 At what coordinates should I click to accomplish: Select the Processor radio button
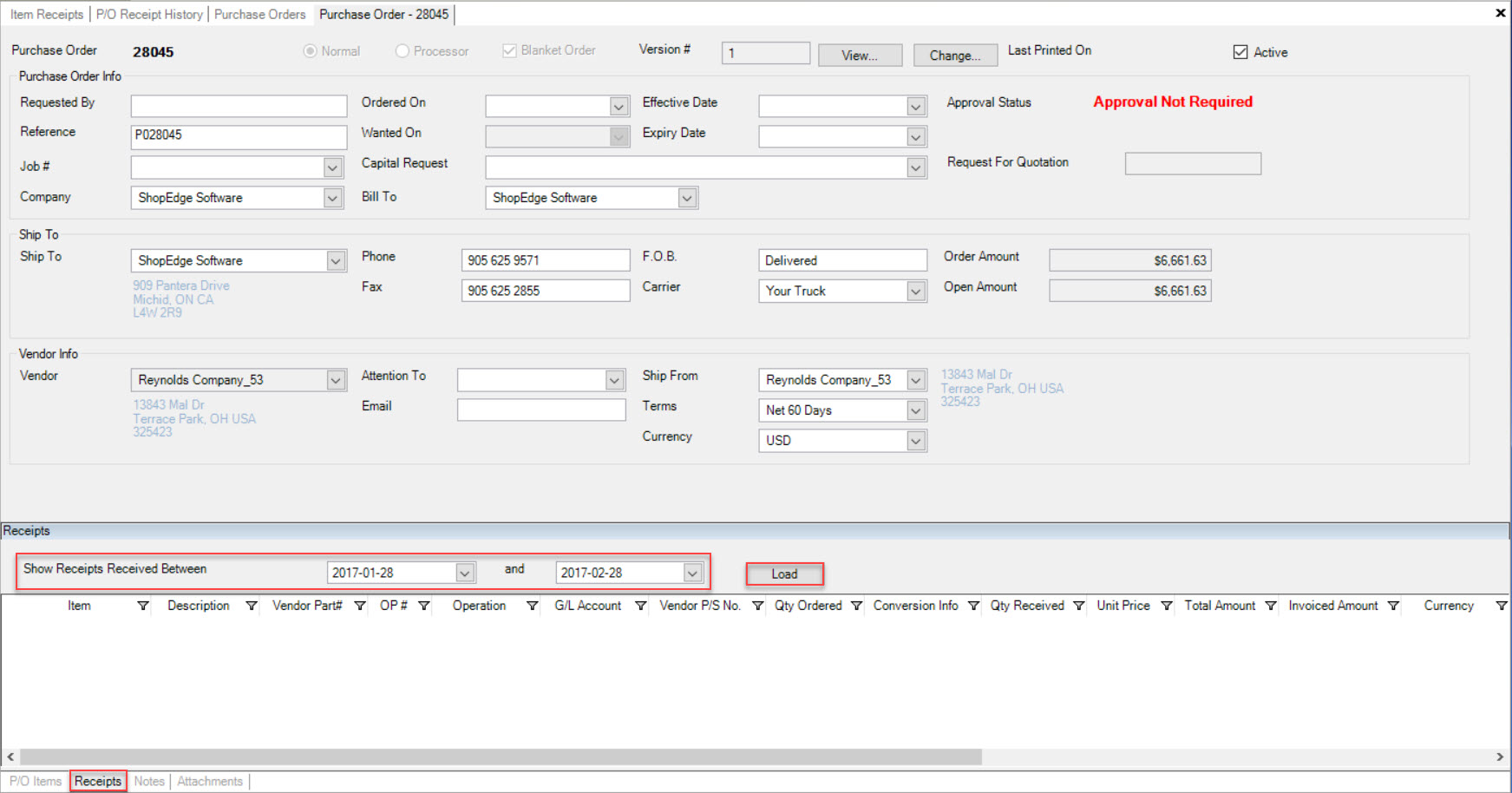403,51
